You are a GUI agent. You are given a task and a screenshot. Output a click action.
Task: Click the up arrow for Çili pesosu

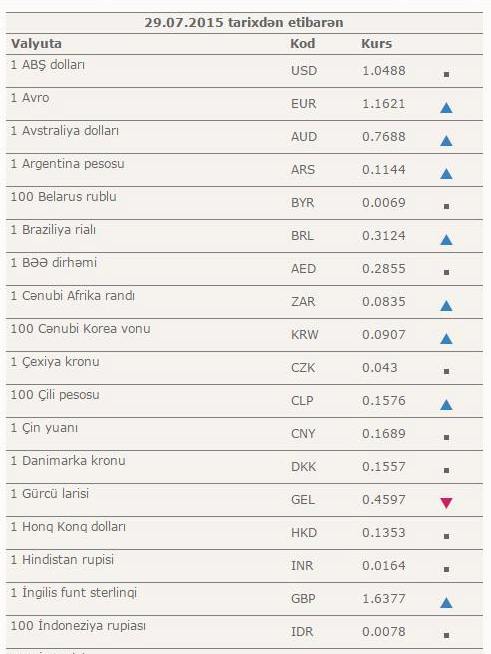pos(446,405)
